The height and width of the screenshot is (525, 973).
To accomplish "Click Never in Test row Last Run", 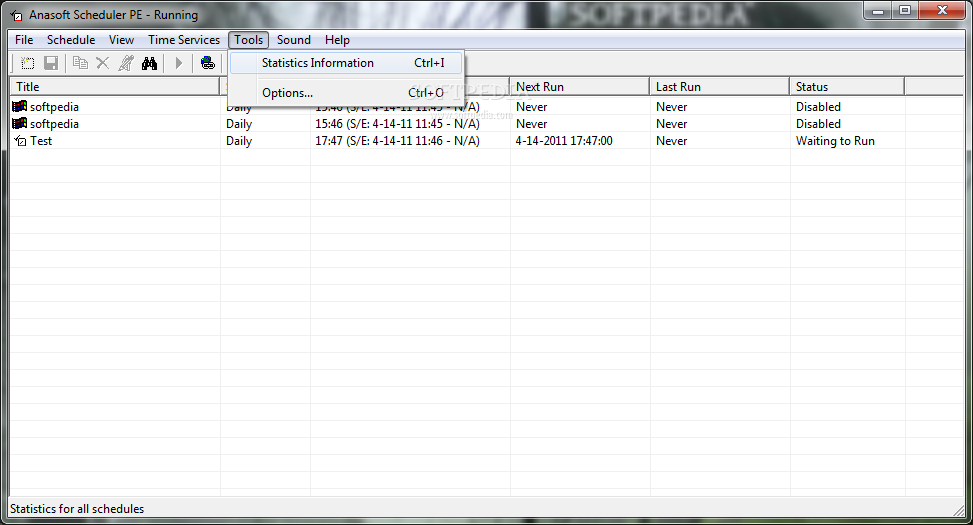I will point(671,141).
